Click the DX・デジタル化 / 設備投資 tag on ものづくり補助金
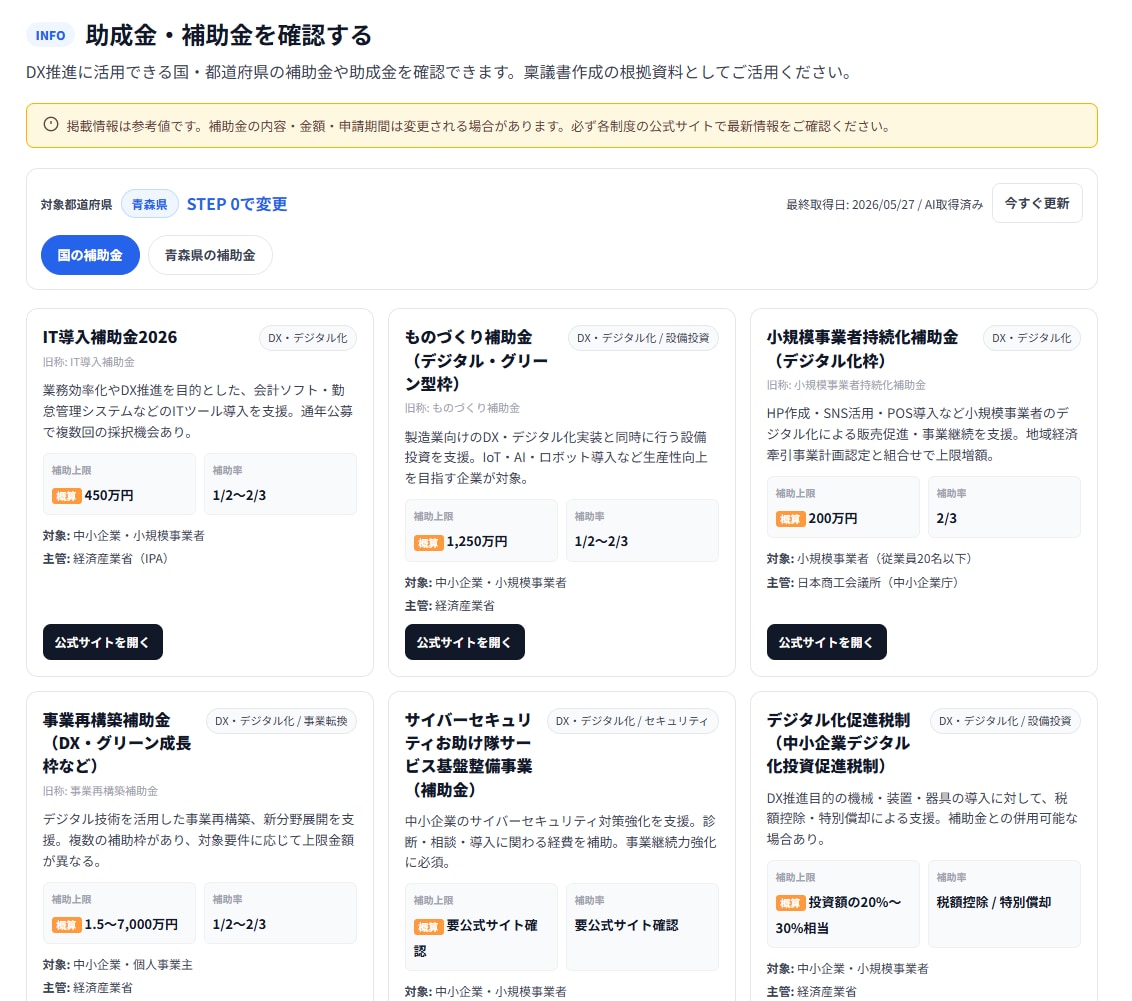 [x=643, y=338]
